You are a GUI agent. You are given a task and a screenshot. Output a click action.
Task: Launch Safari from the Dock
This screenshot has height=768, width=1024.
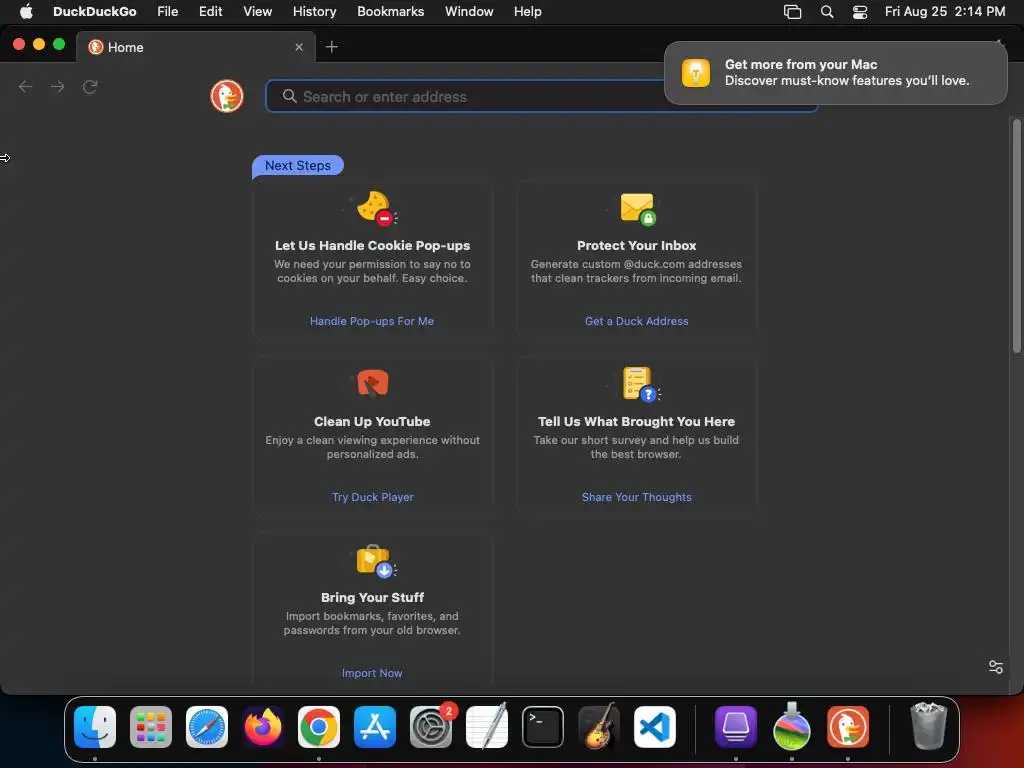[x=207, y=727]
